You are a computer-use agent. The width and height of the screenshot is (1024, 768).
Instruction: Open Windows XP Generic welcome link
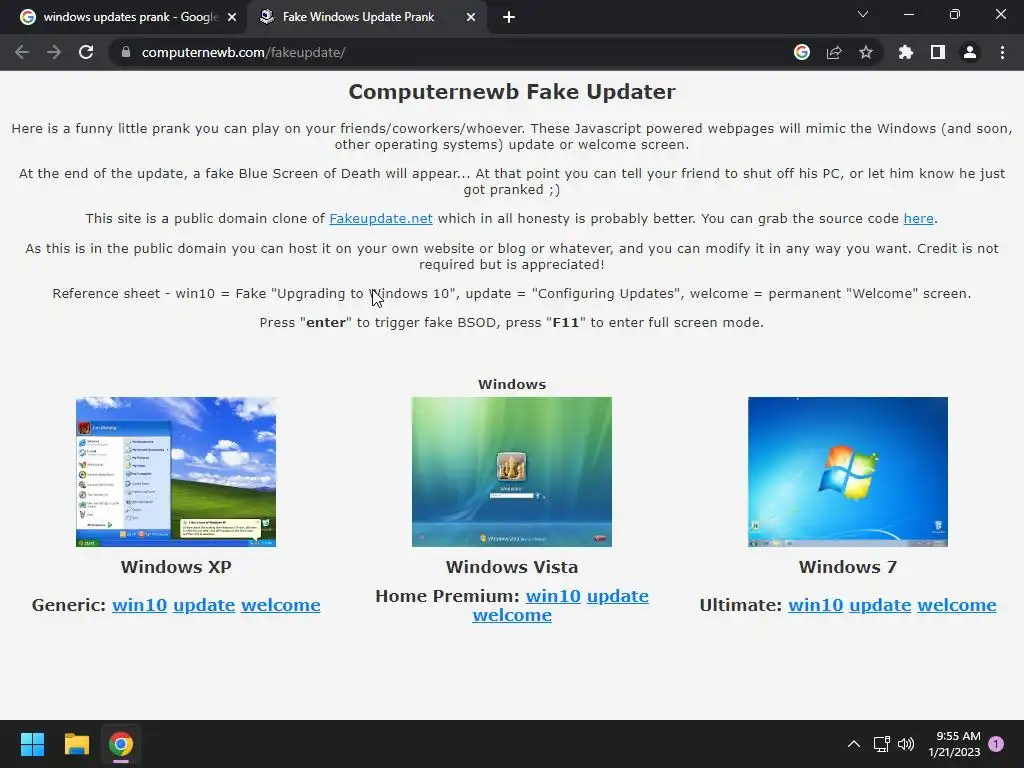pyautogui.click(x=281, y=605)
